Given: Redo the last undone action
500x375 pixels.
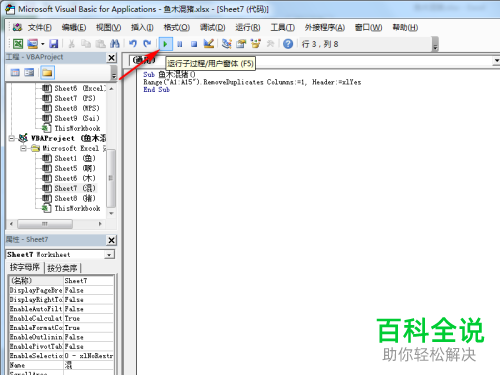Looking at the screenshot, I should [x=147, y=44].
